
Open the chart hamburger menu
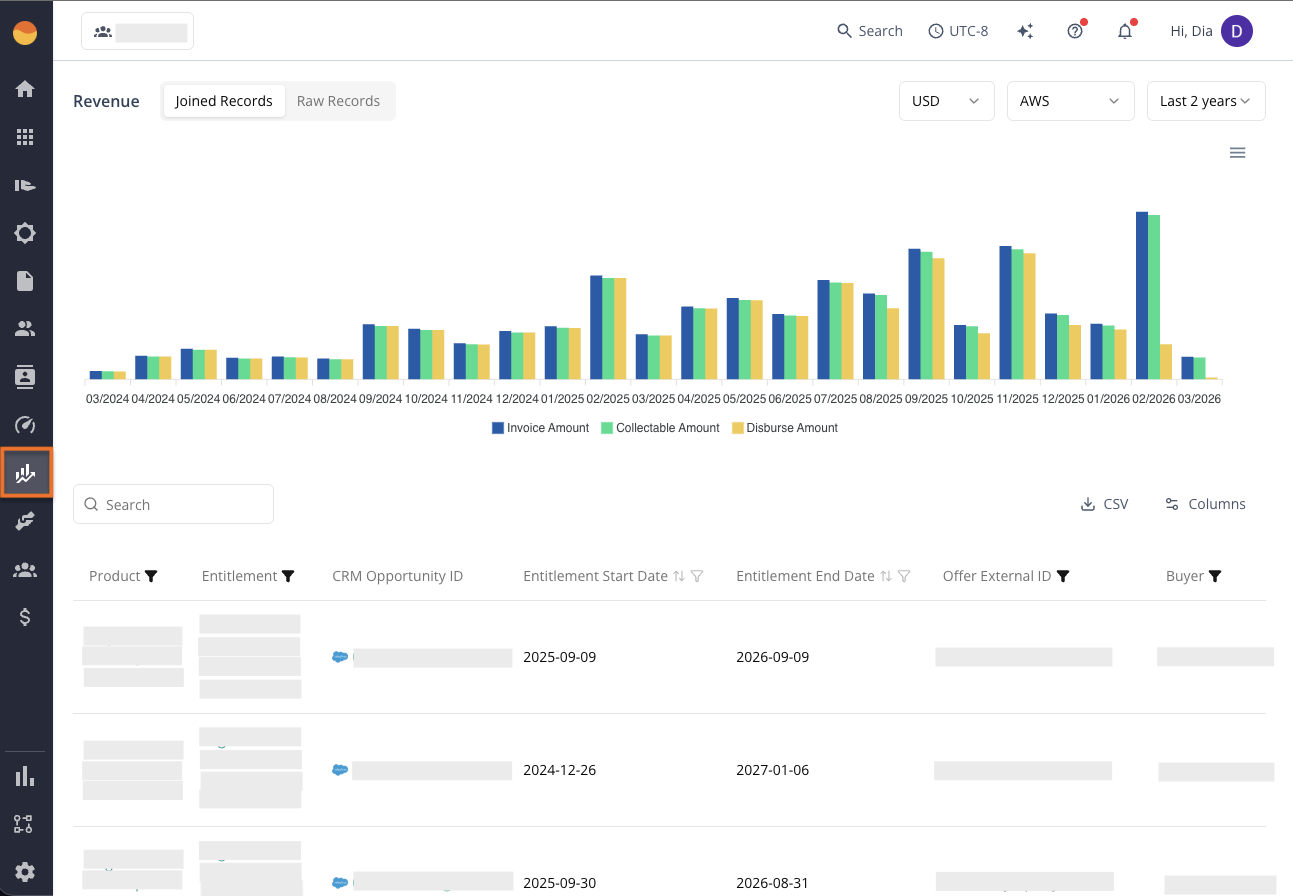click(x=1237, y=153)
